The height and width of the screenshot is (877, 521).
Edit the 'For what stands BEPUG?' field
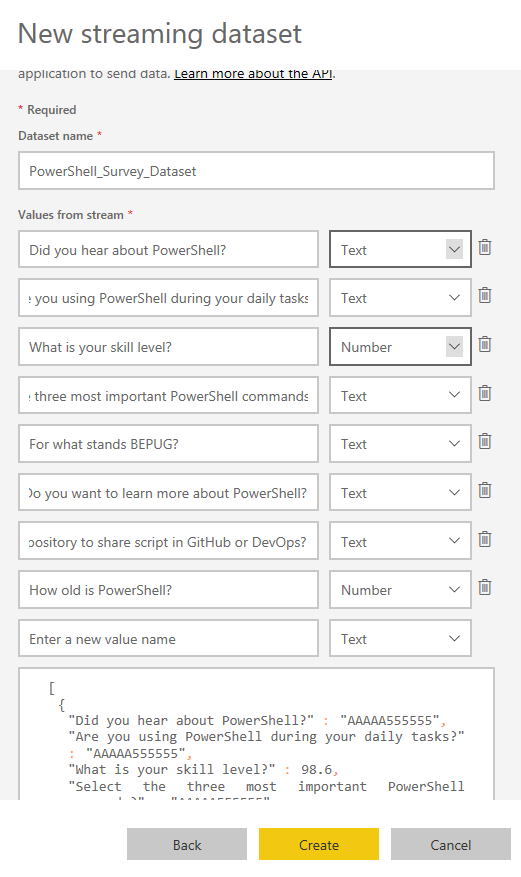point(168,444)
